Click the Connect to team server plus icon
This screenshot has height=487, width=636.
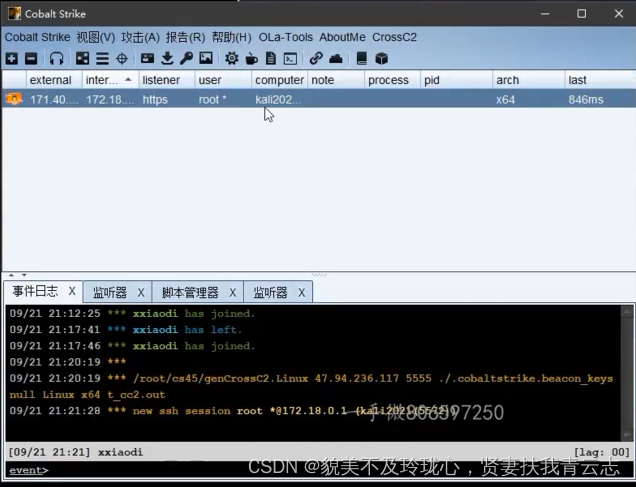pos(12,59)
